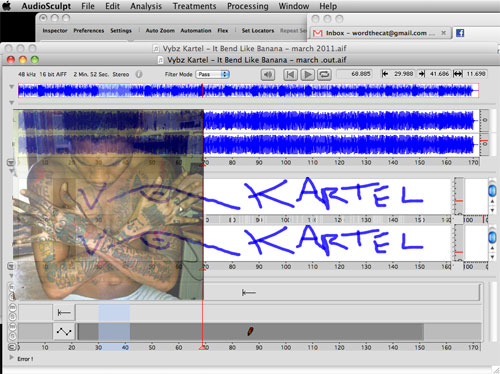Open the Apple menu
500x374 pixels.
[7, 6]
